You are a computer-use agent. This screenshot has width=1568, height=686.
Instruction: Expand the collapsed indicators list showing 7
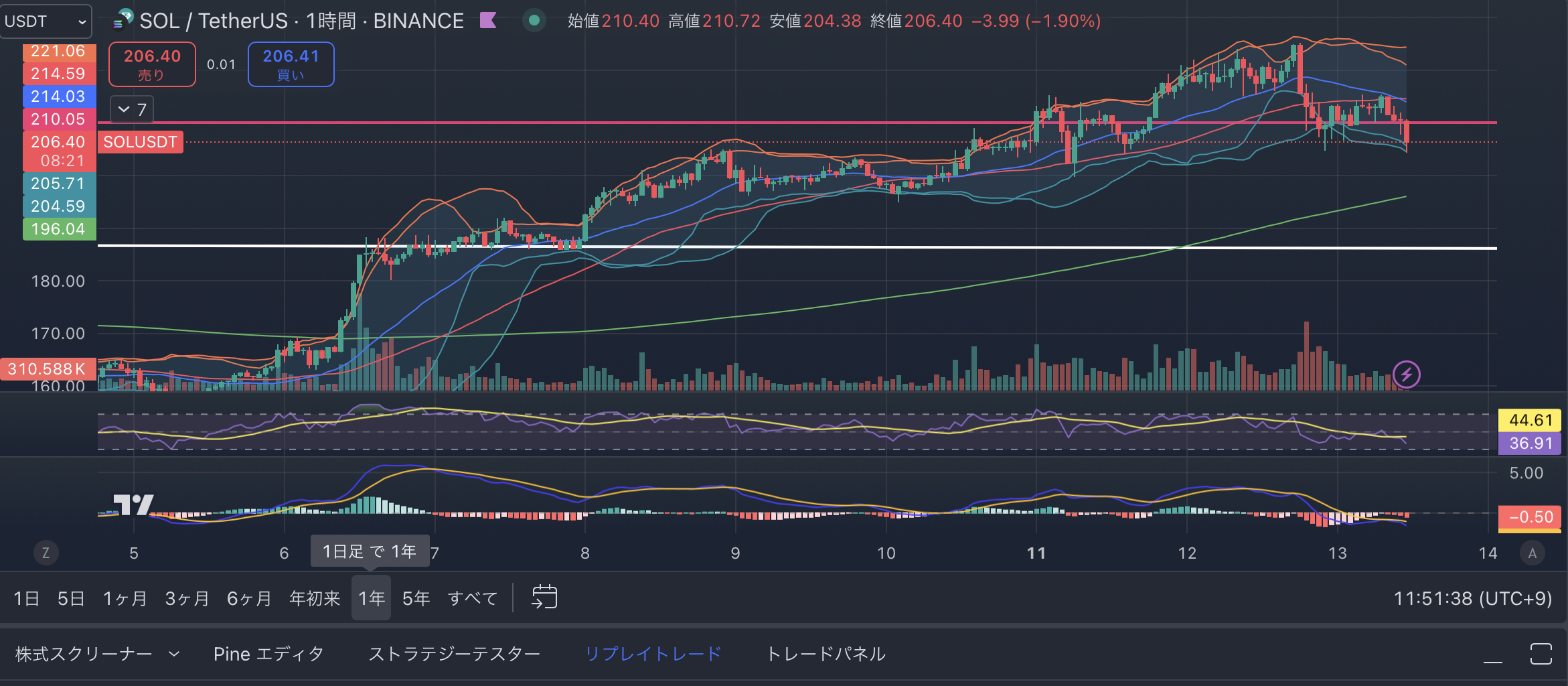(x=132, y=109)
